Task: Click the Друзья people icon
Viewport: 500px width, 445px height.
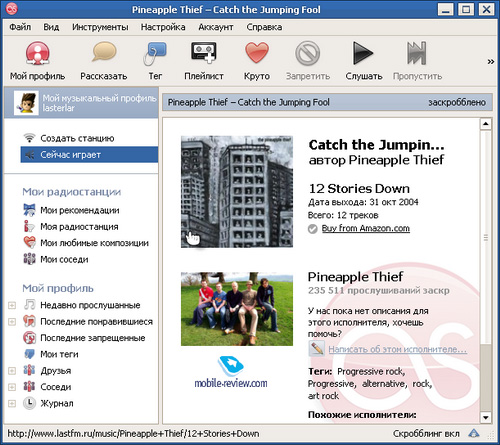Action: point(29,370)
